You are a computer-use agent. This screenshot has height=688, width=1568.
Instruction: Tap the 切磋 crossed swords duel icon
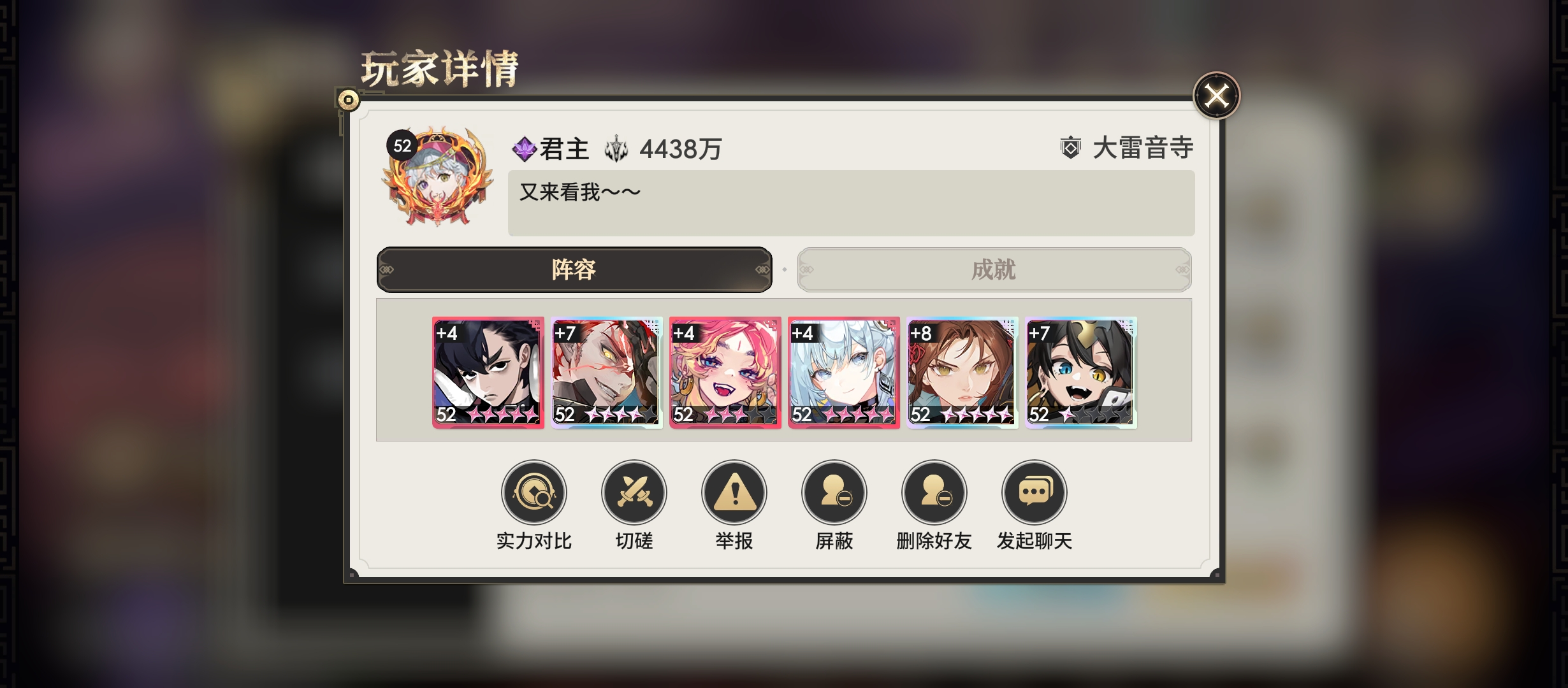tap(634, 492)
